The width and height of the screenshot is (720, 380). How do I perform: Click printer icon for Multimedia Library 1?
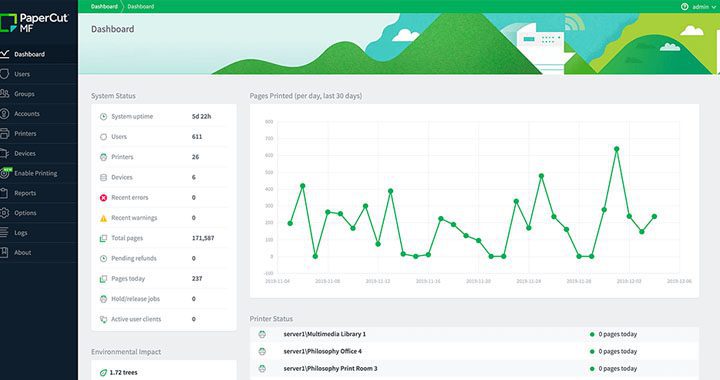pyautogui.click(x=262, y=334)
